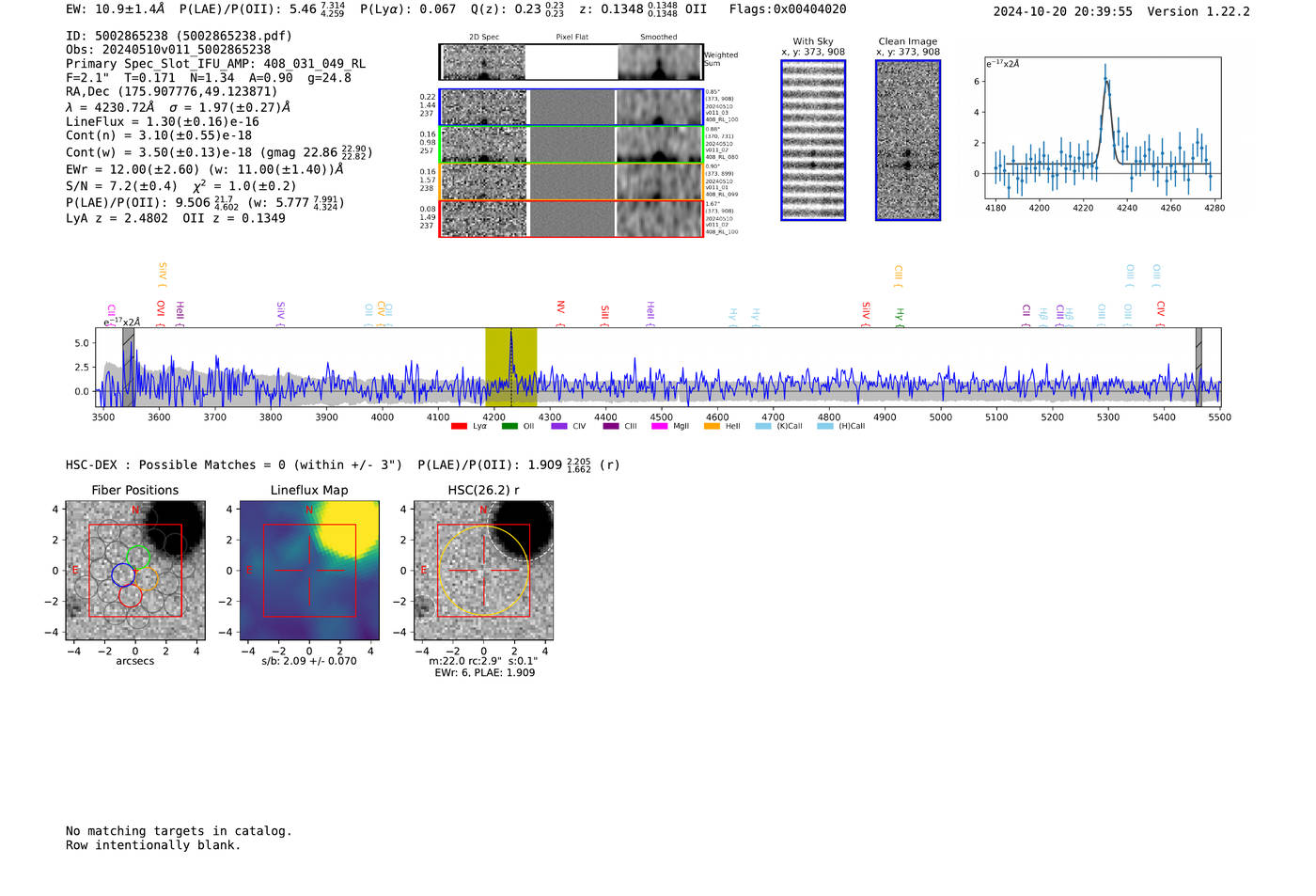Select the green-bordered fiber 2D spec row

pos(572,145)
